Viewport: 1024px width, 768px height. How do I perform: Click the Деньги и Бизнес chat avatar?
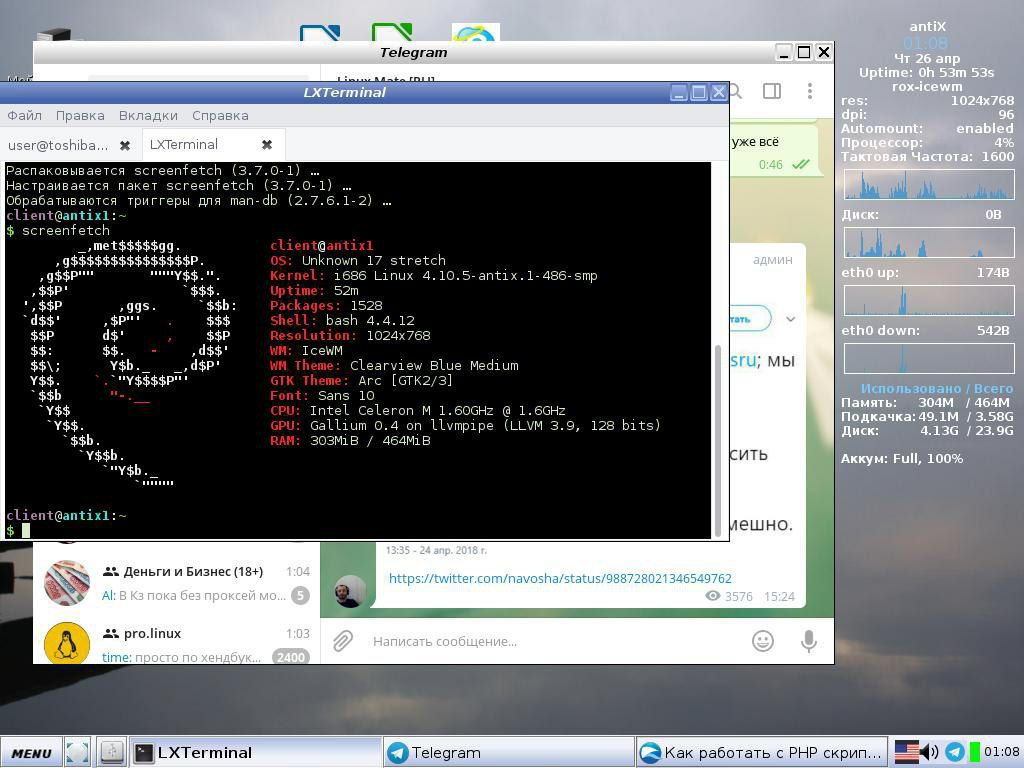(x=67, y=583)
